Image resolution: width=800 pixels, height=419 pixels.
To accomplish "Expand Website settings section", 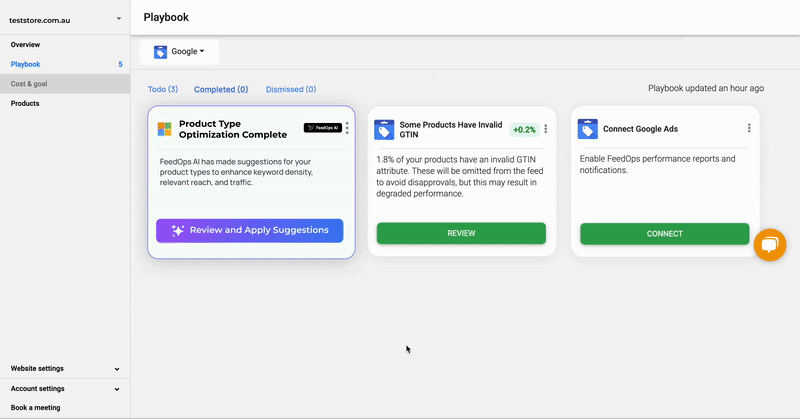I will click(65, 368).
